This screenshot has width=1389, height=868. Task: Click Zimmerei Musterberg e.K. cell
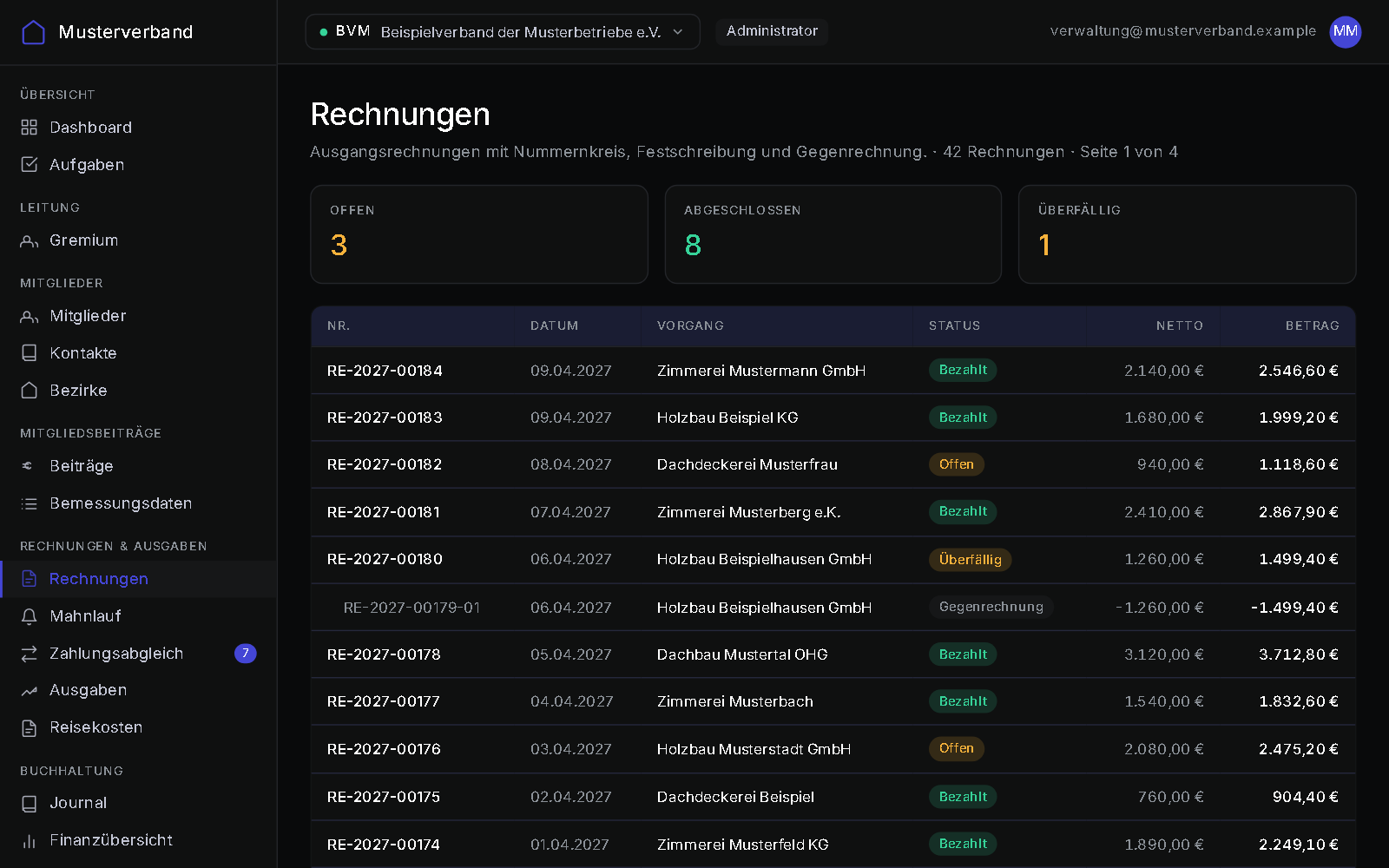pyautogui.click(x=748, y=512)
